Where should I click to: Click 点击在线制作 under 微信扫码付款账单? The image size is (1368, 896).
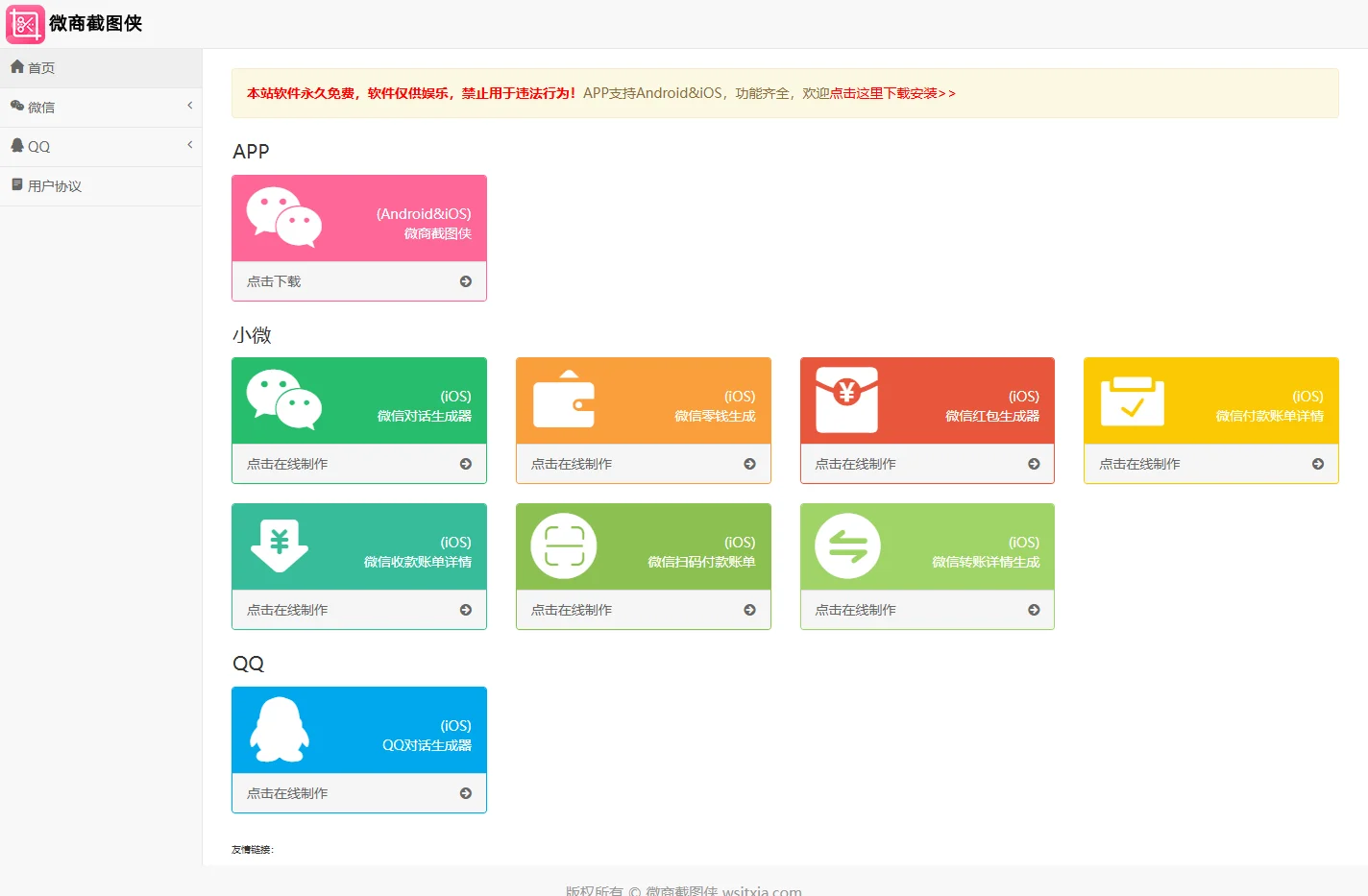pos(572,610)
